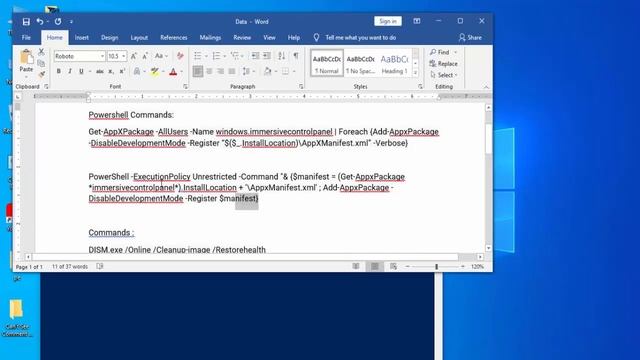Switch to the Mailings tab
Image resolution: width=640 pixels, height=360 pixels.
(x=210, y=38)
